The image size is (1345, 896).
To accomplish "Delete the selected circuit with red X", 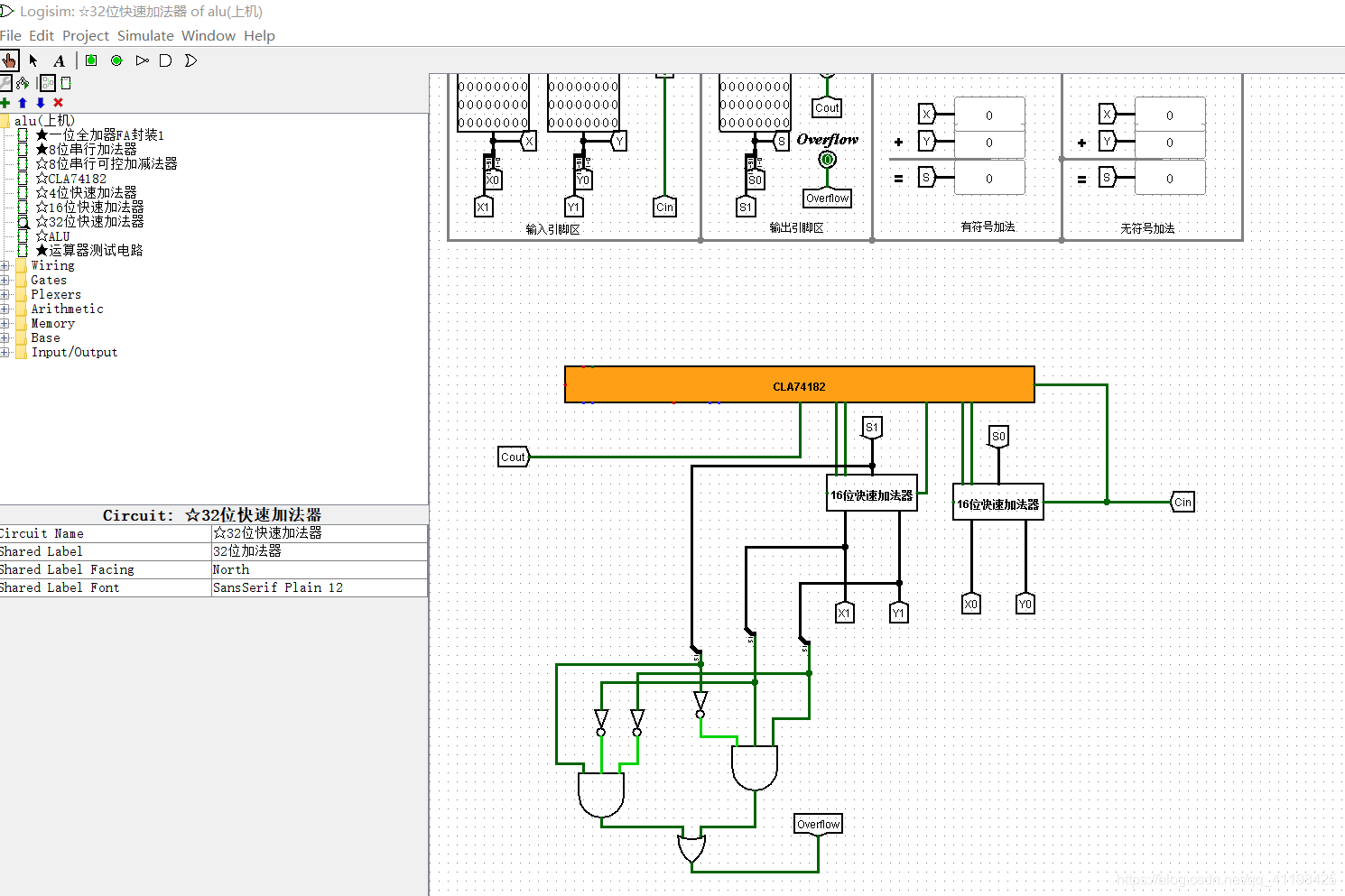I will point(59,103).
